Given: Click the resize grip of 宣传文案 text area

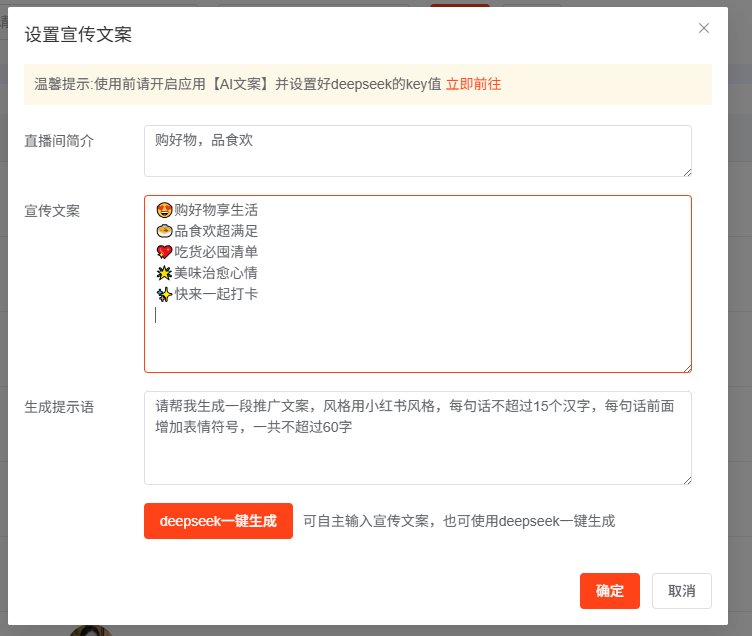Looking at the screenshot, I should point(686,367).
